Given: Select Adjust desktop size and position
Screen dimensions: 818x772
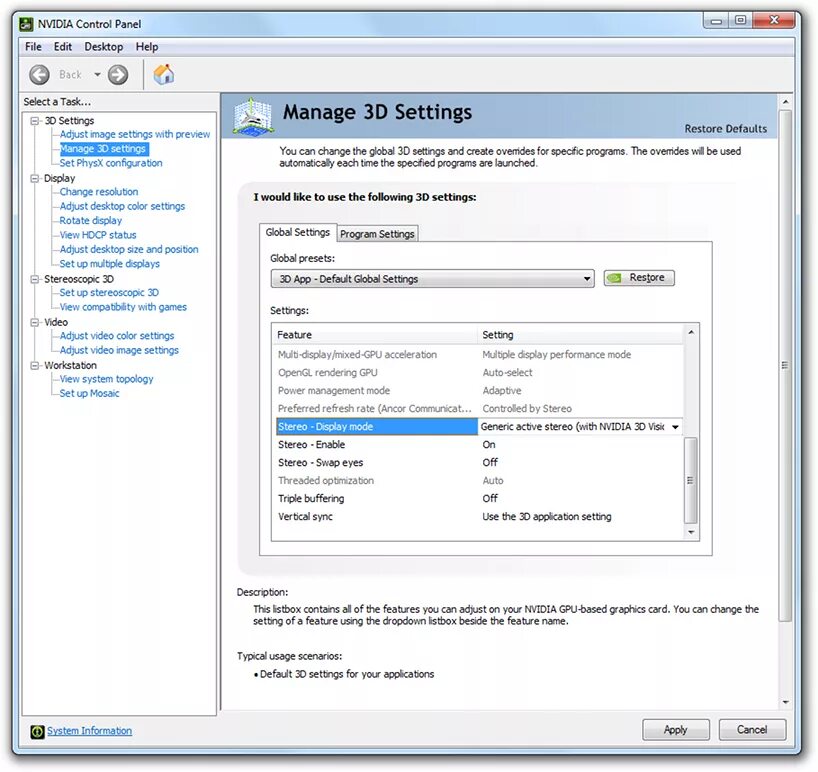Looking at the screenshot, I should point(129,249).
